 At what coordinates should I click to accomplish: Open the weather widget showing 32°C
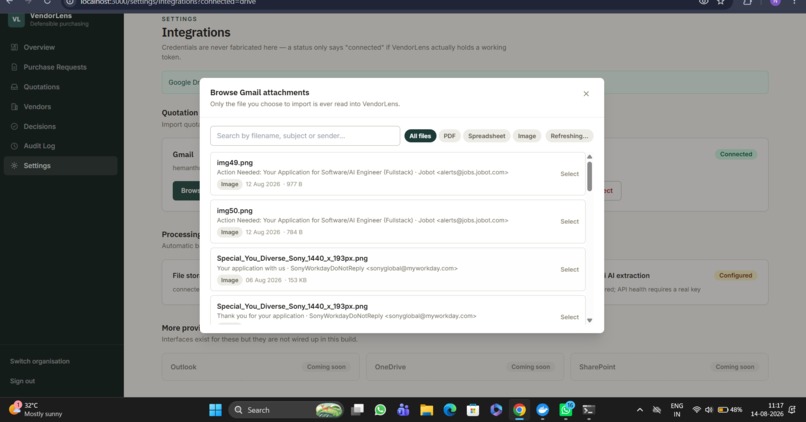(36, 410)
